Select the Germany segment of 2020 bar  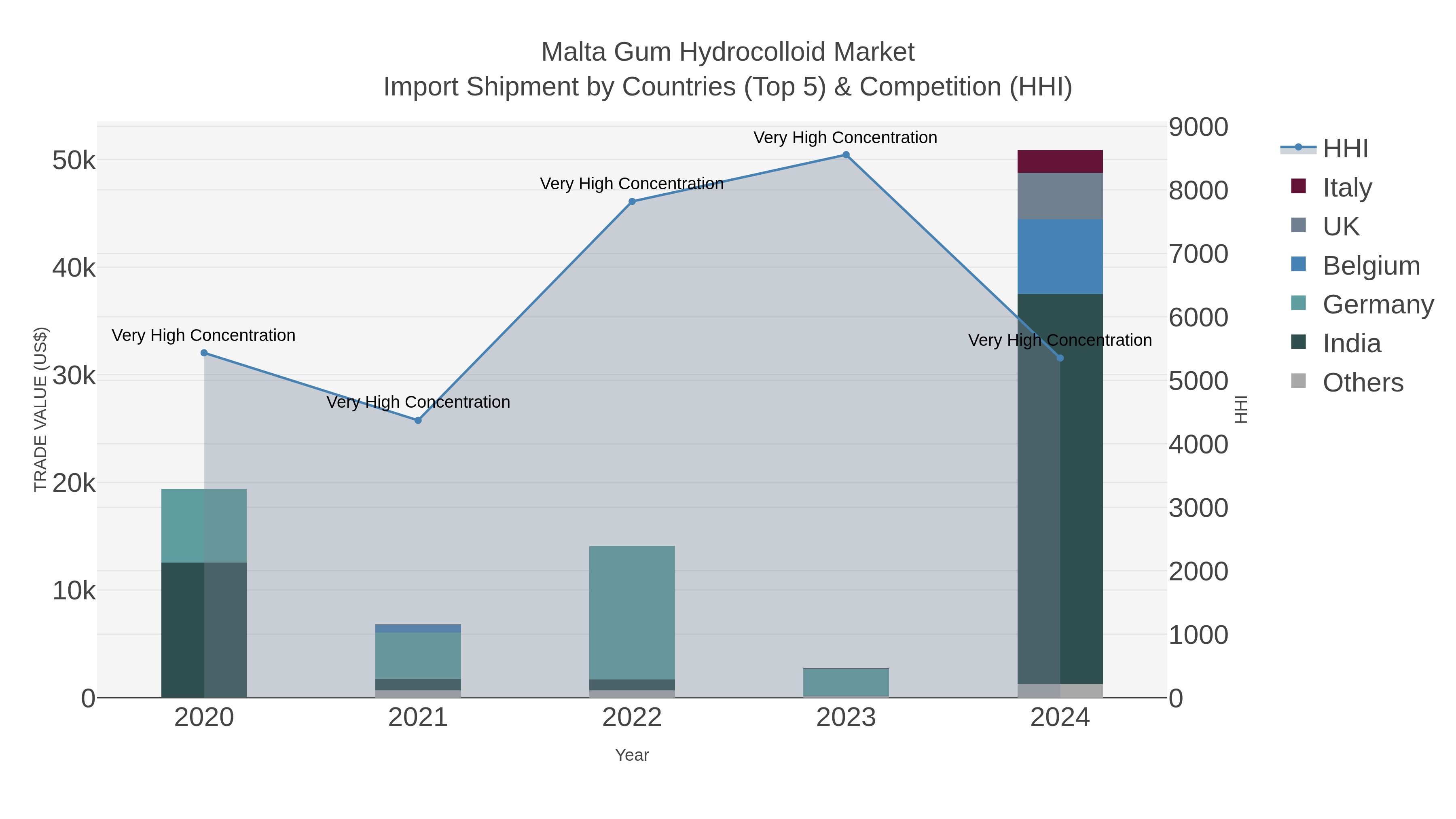pyautogui.click(x=204, y=526)
